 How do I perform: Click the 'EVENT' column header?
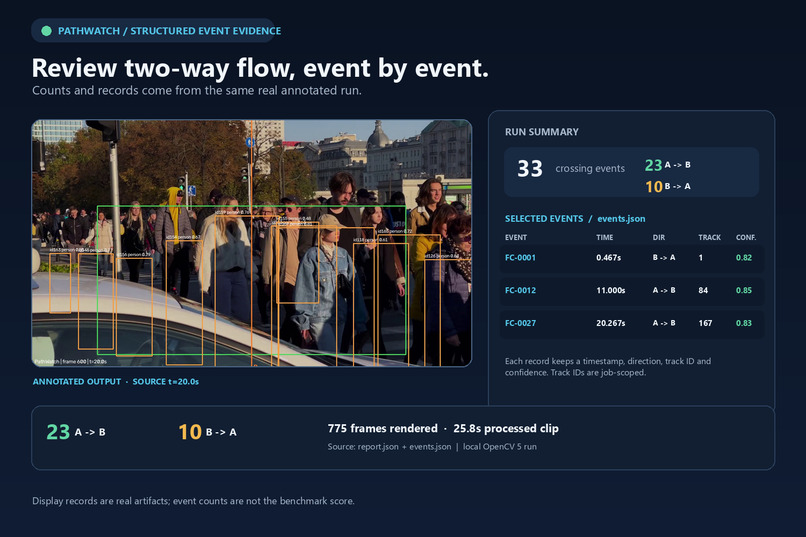pyautogui.click(x=516, y=237)
